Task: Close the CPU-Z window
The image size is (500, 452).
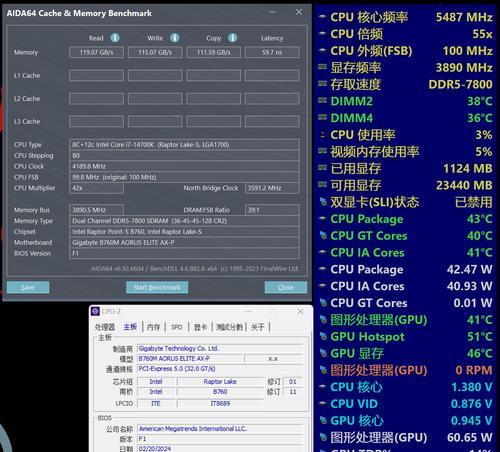Action: click(300, 311)
